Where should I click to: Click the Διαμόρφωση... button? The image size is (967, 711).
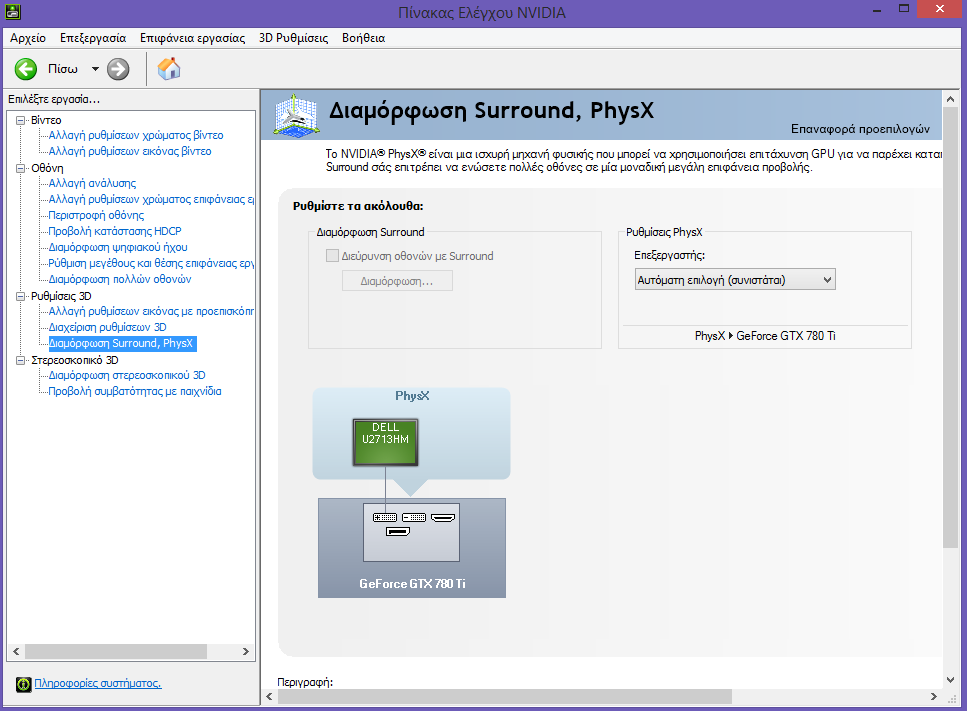[397, 281]
